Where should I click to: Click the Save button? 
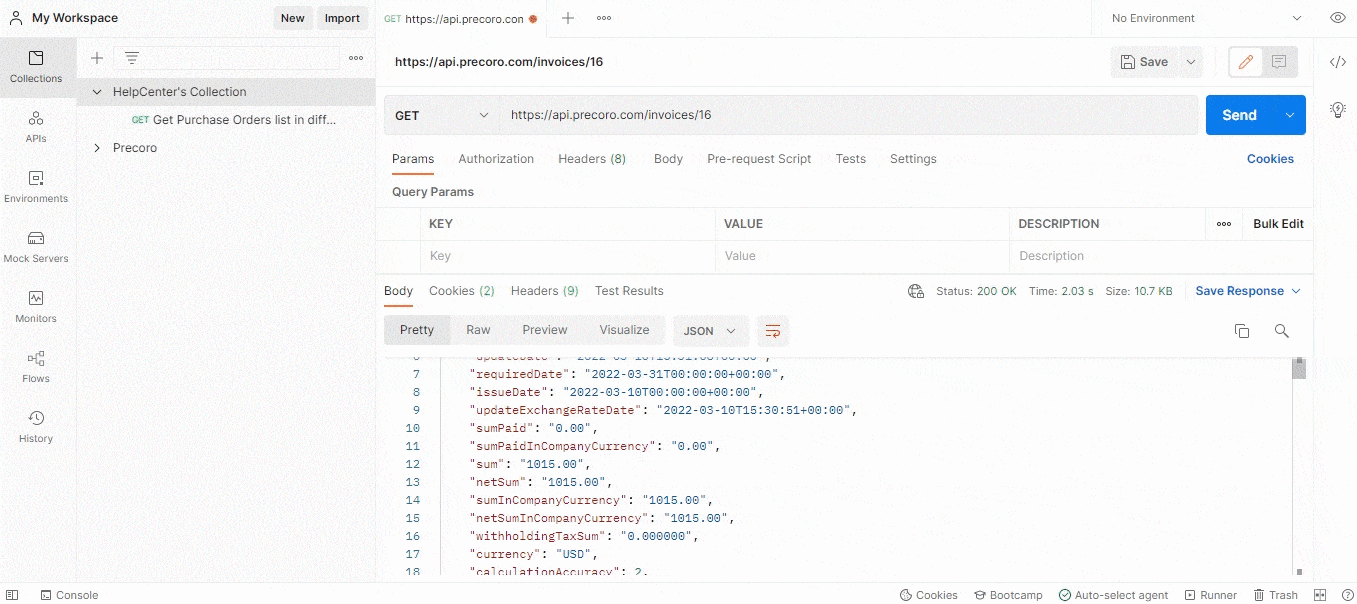(1144, 62)
